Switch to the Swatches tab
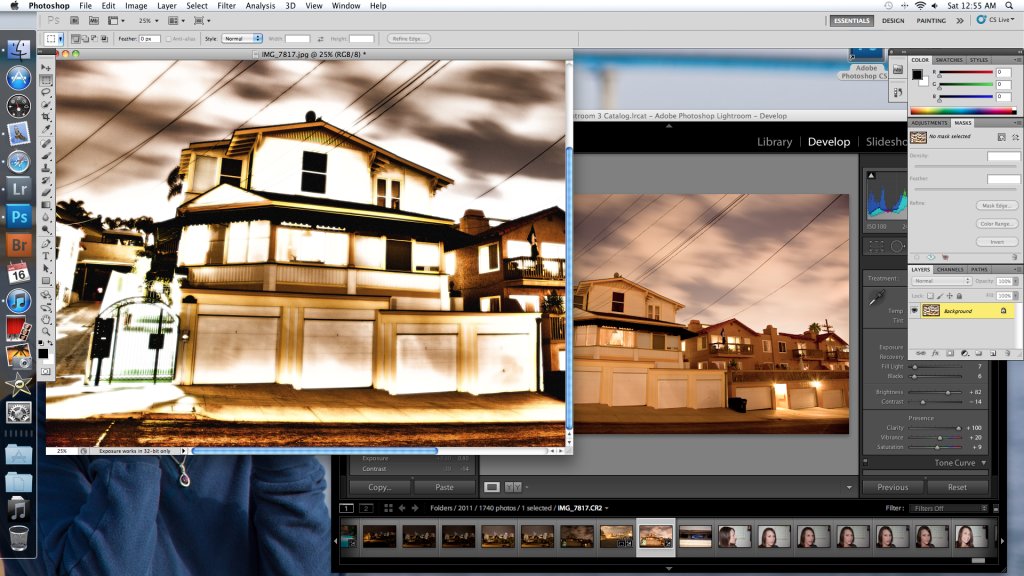 click(949, 60)
